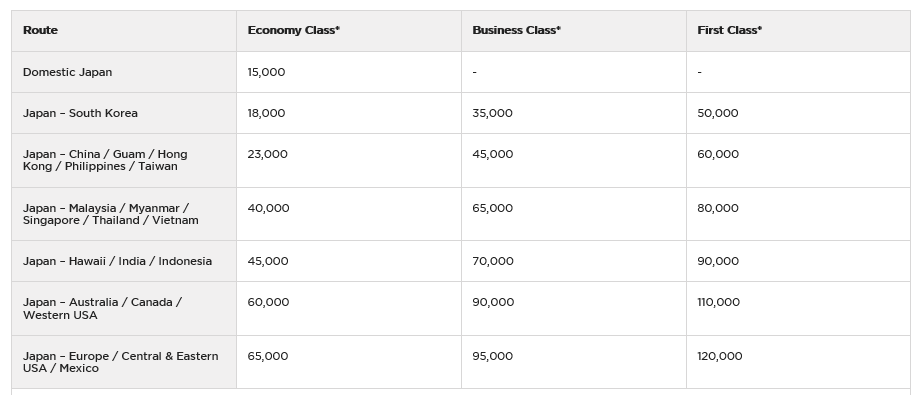Click 35,000 business value for South Korea

[493, 113]
